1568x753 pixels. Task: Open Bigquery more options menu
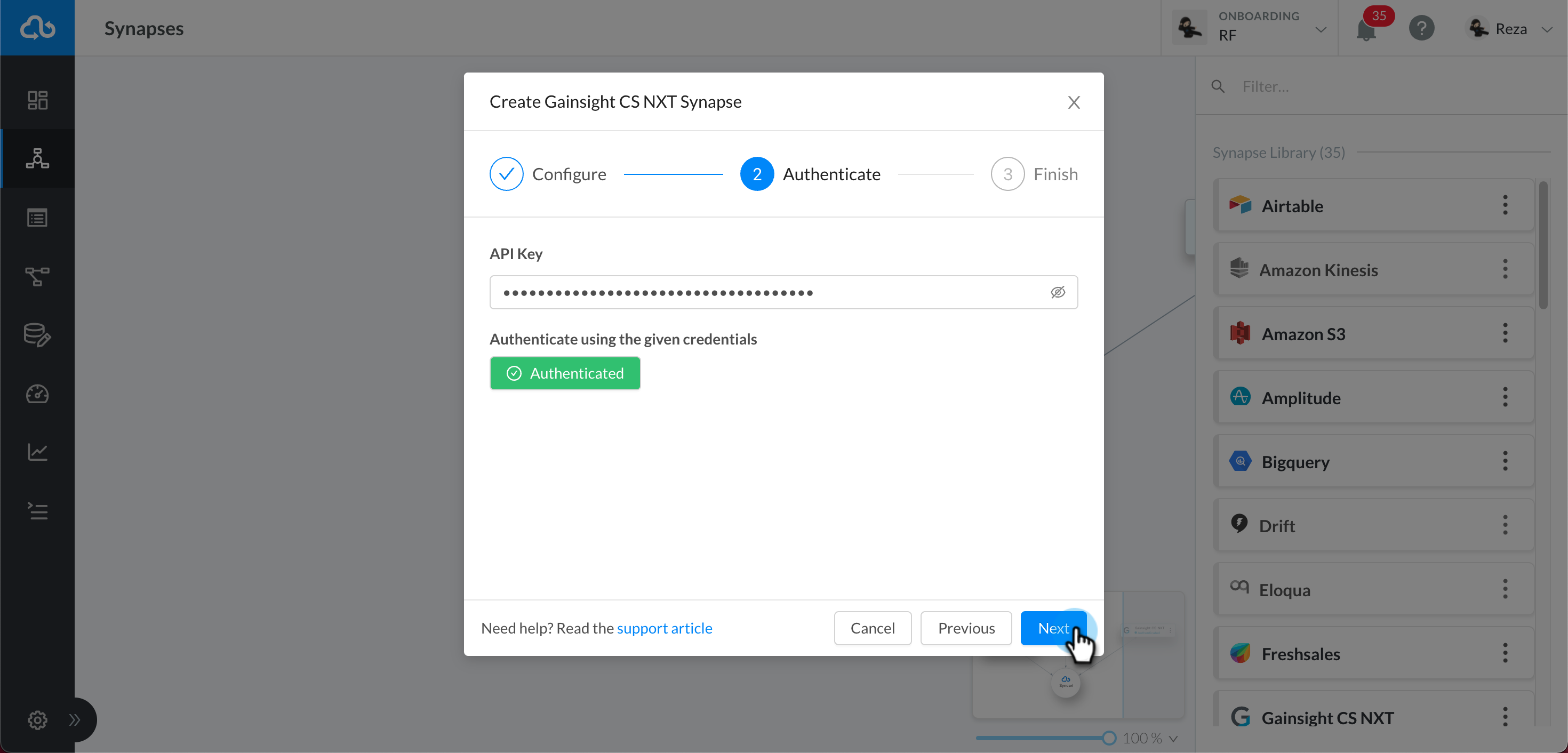click(1505, 461)
